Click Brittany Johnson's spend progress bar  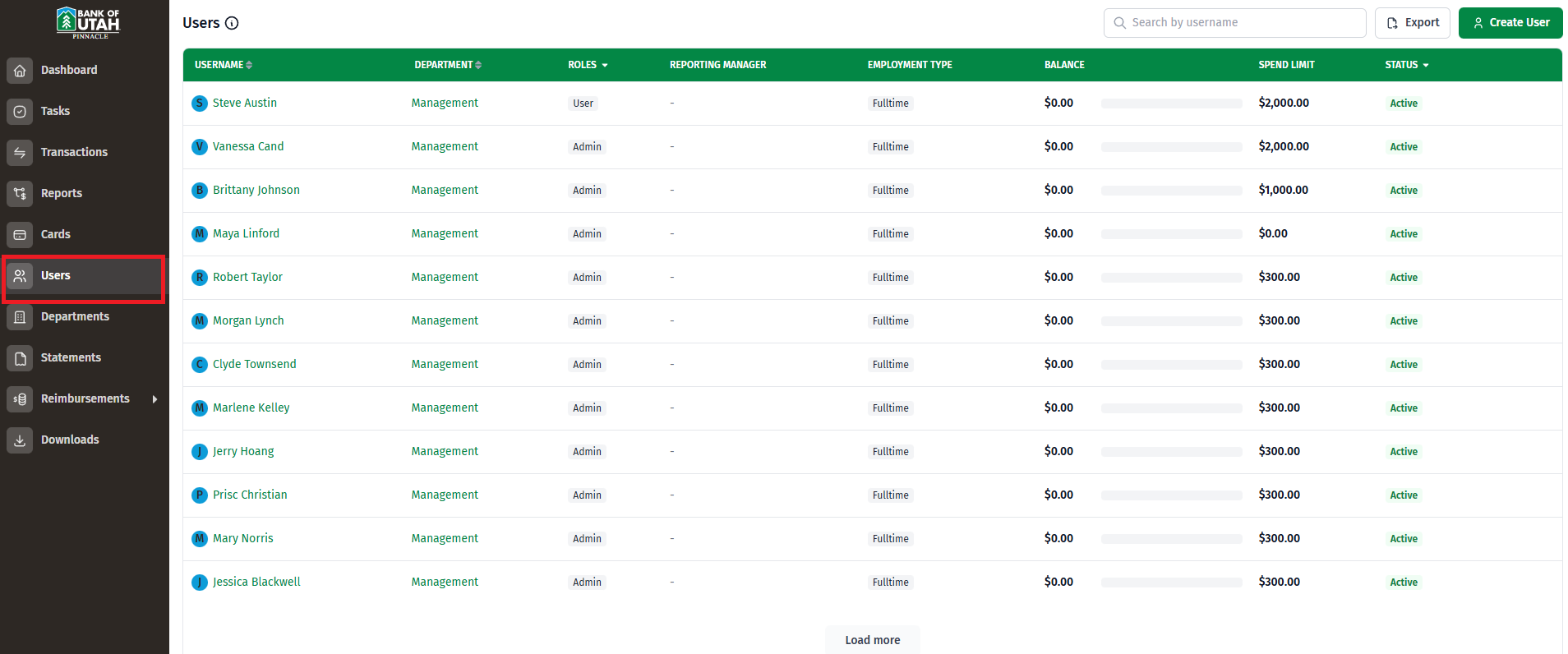(1172, 191)
